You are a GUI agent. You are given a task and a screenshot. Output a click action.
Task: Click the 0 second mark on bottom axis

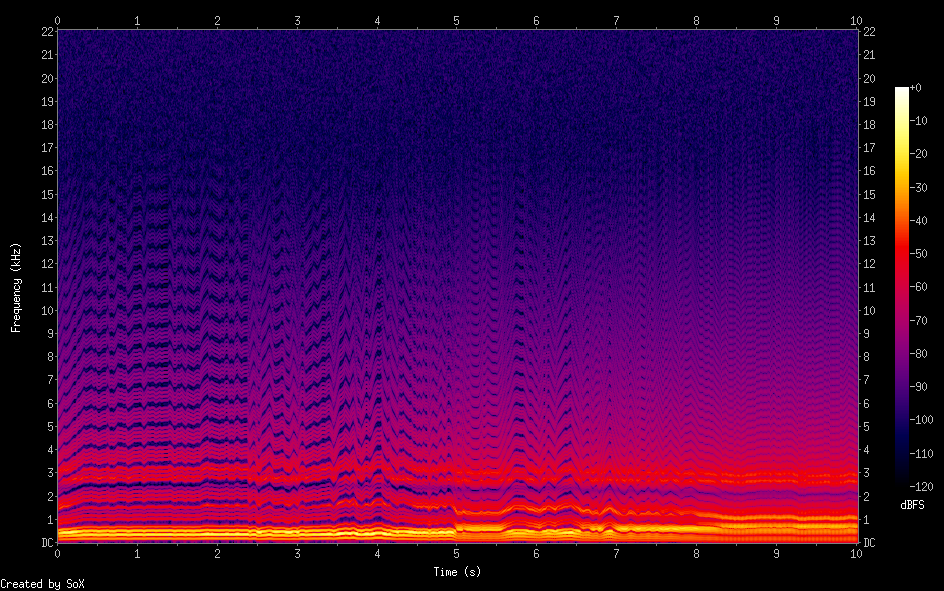(58, 553)
